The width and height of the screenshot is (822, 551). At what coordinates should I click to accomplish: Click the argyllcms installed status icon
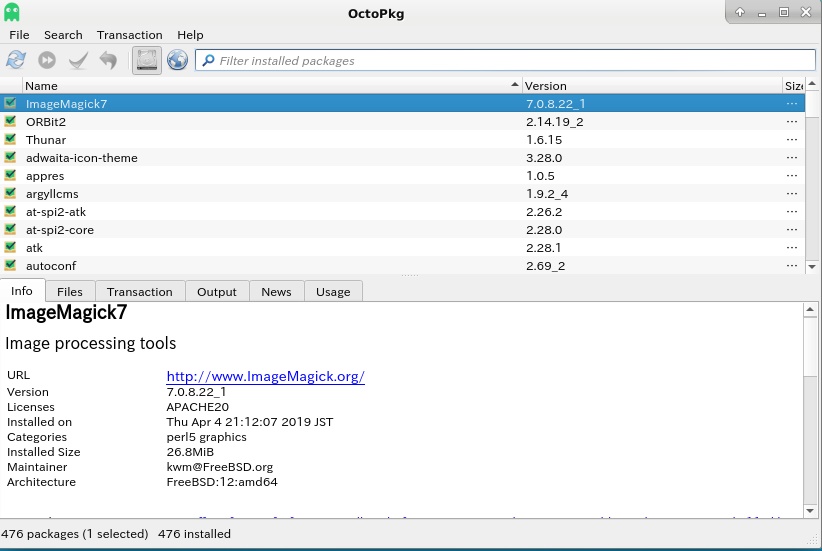[x=10, y=193]
